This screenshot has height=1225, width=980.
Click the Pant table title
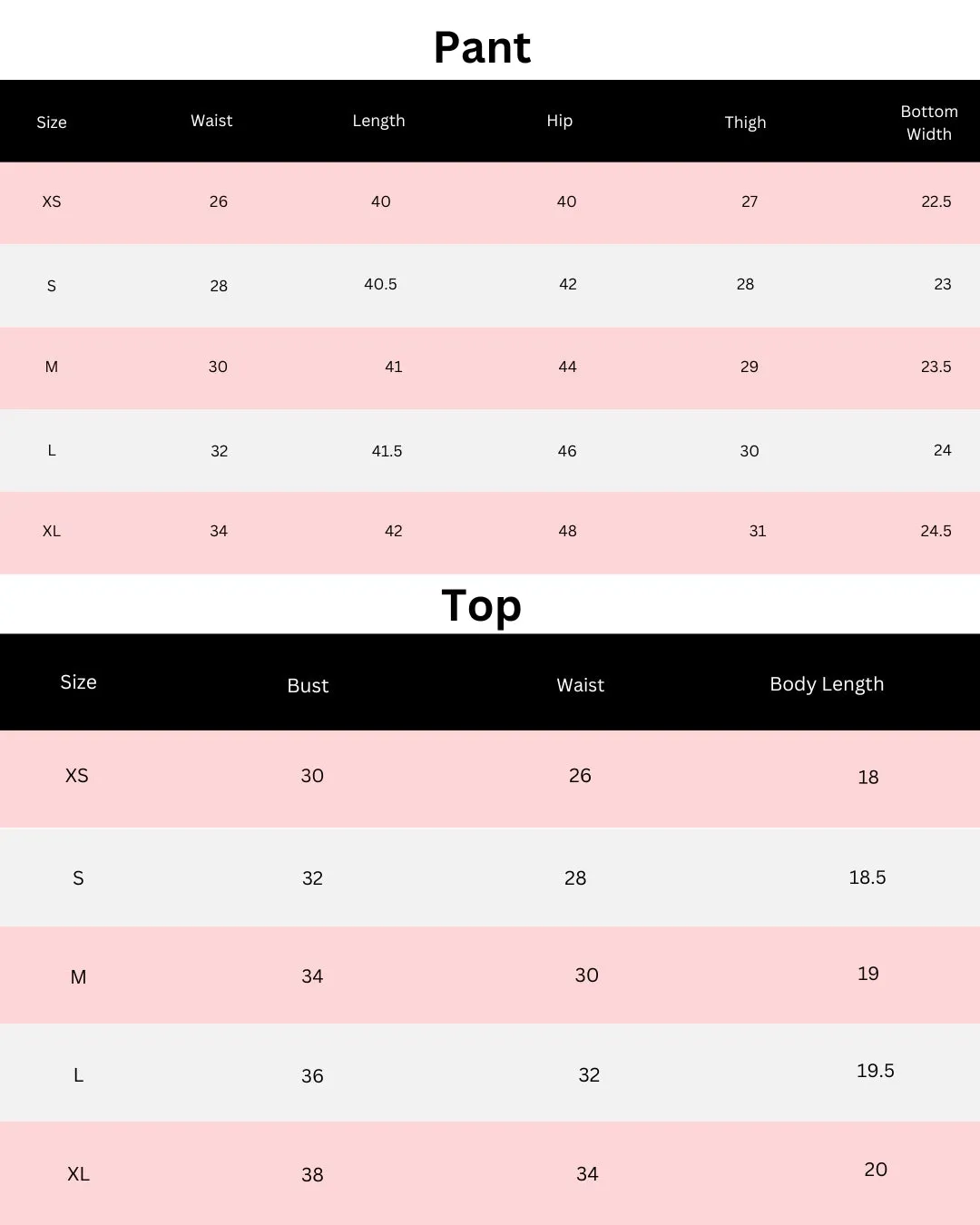[x=482, y=47]
